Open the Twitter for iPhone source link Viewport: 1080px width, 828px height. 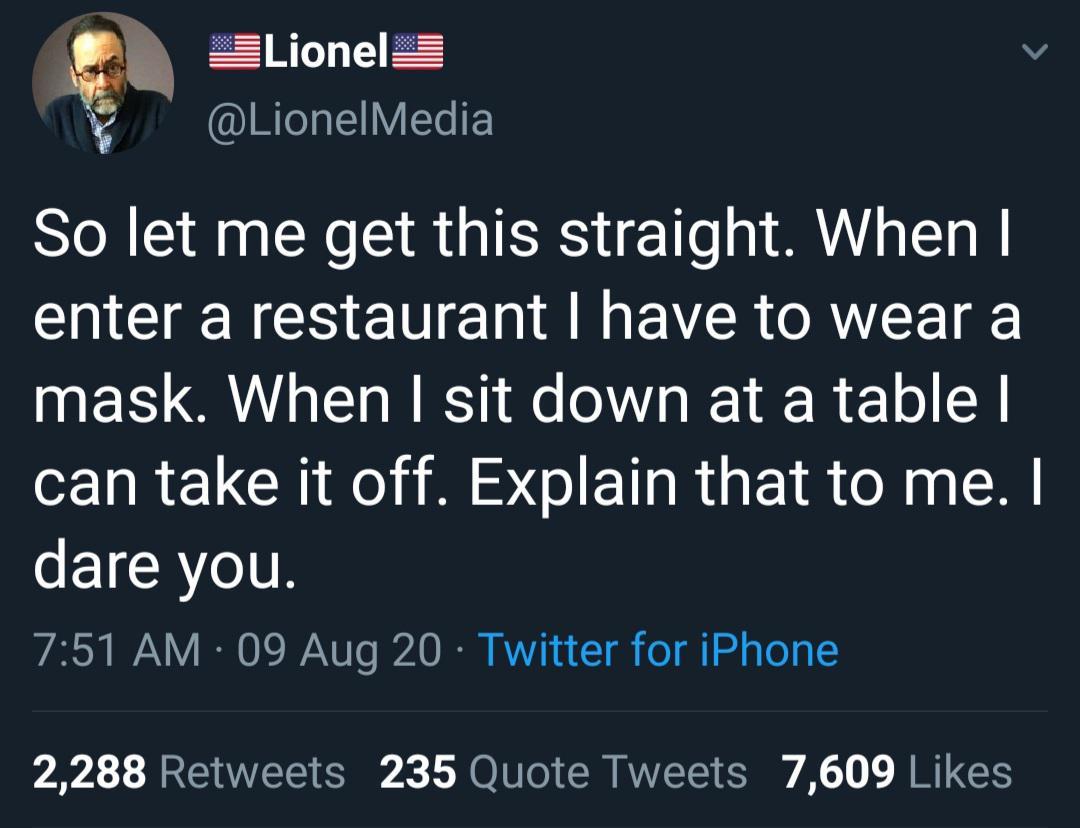658,651
